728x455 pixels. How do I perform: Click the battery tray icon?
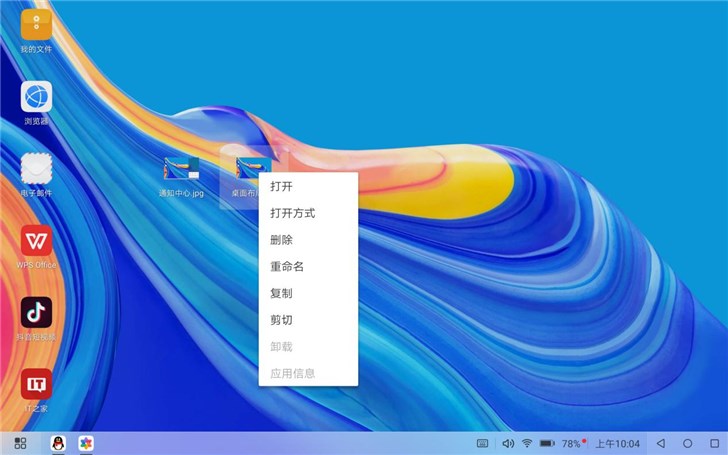point(547,443)
